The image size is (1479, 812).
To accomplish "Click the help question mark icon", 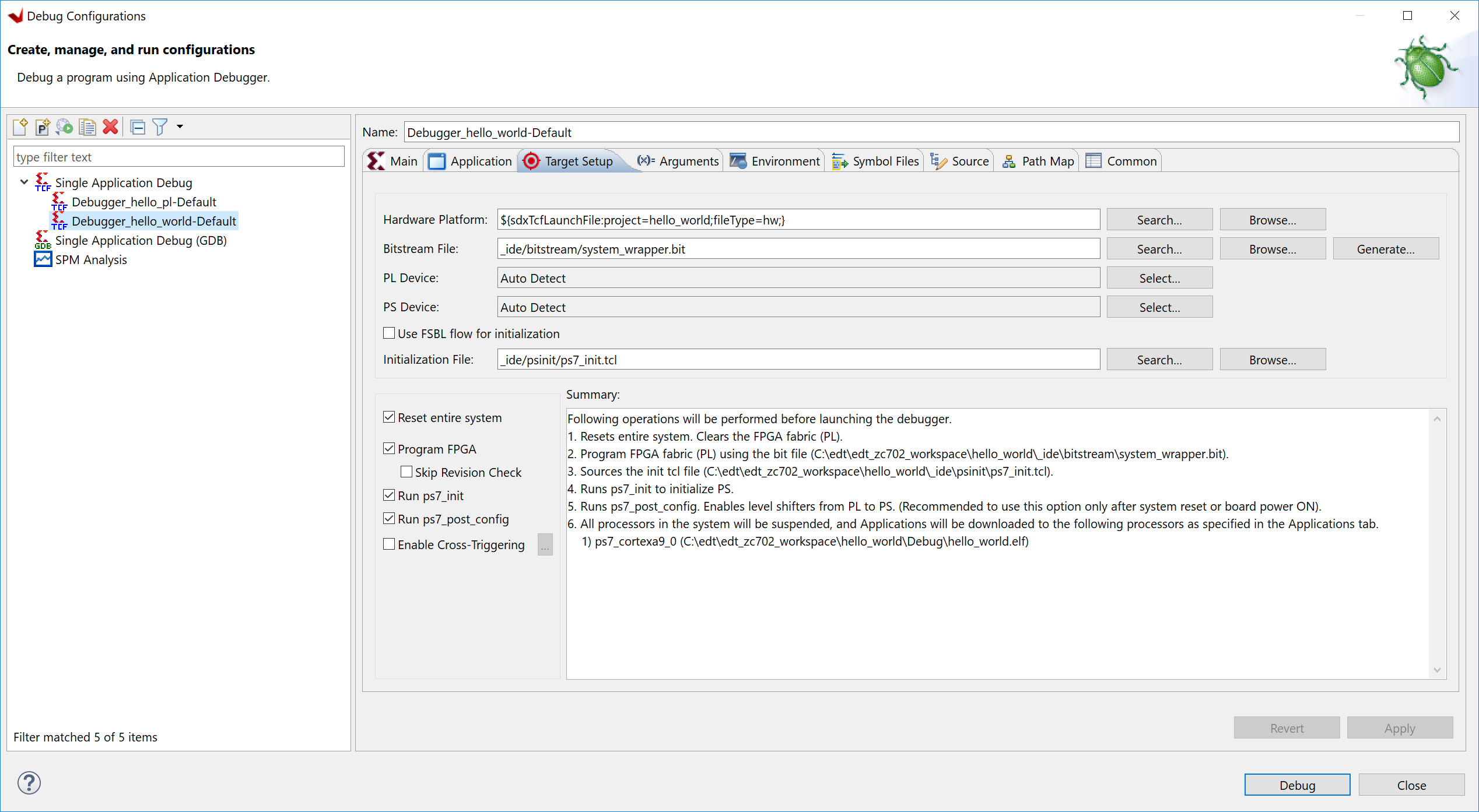I will [x=29, y=783].
